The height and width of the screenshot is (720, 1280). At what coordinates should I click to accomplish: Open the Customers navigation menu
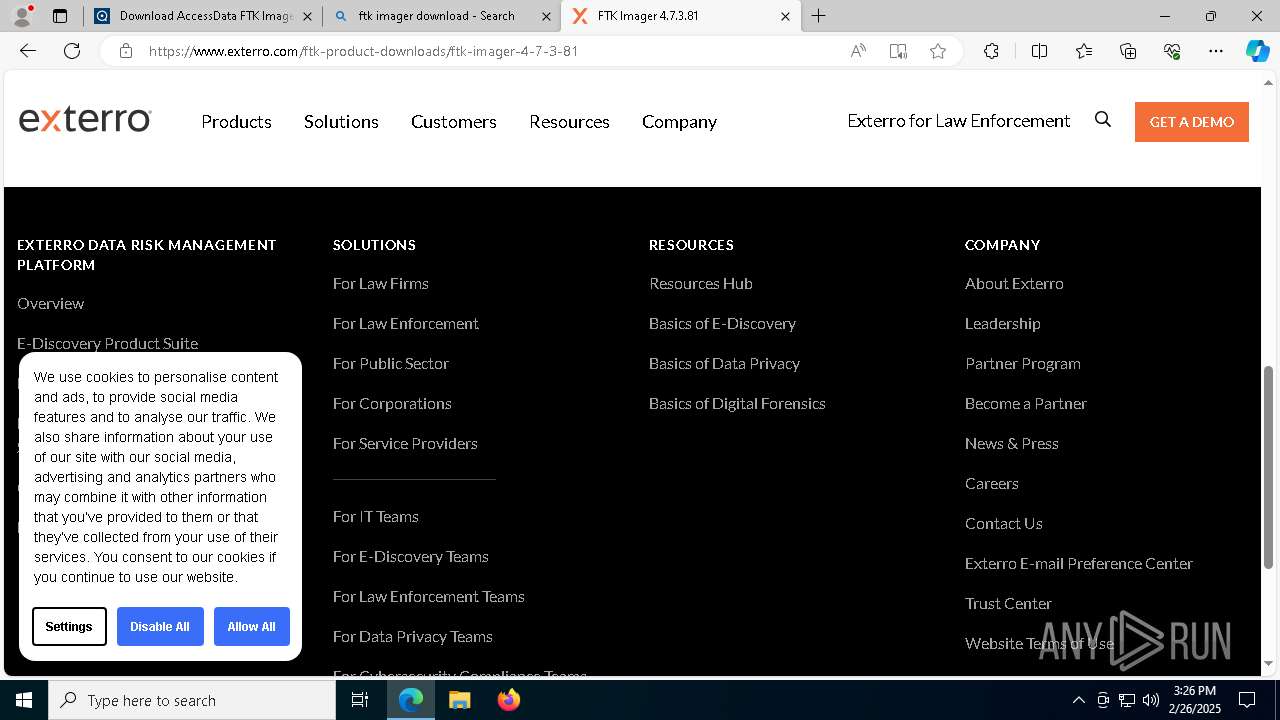[x=453, y=121]
